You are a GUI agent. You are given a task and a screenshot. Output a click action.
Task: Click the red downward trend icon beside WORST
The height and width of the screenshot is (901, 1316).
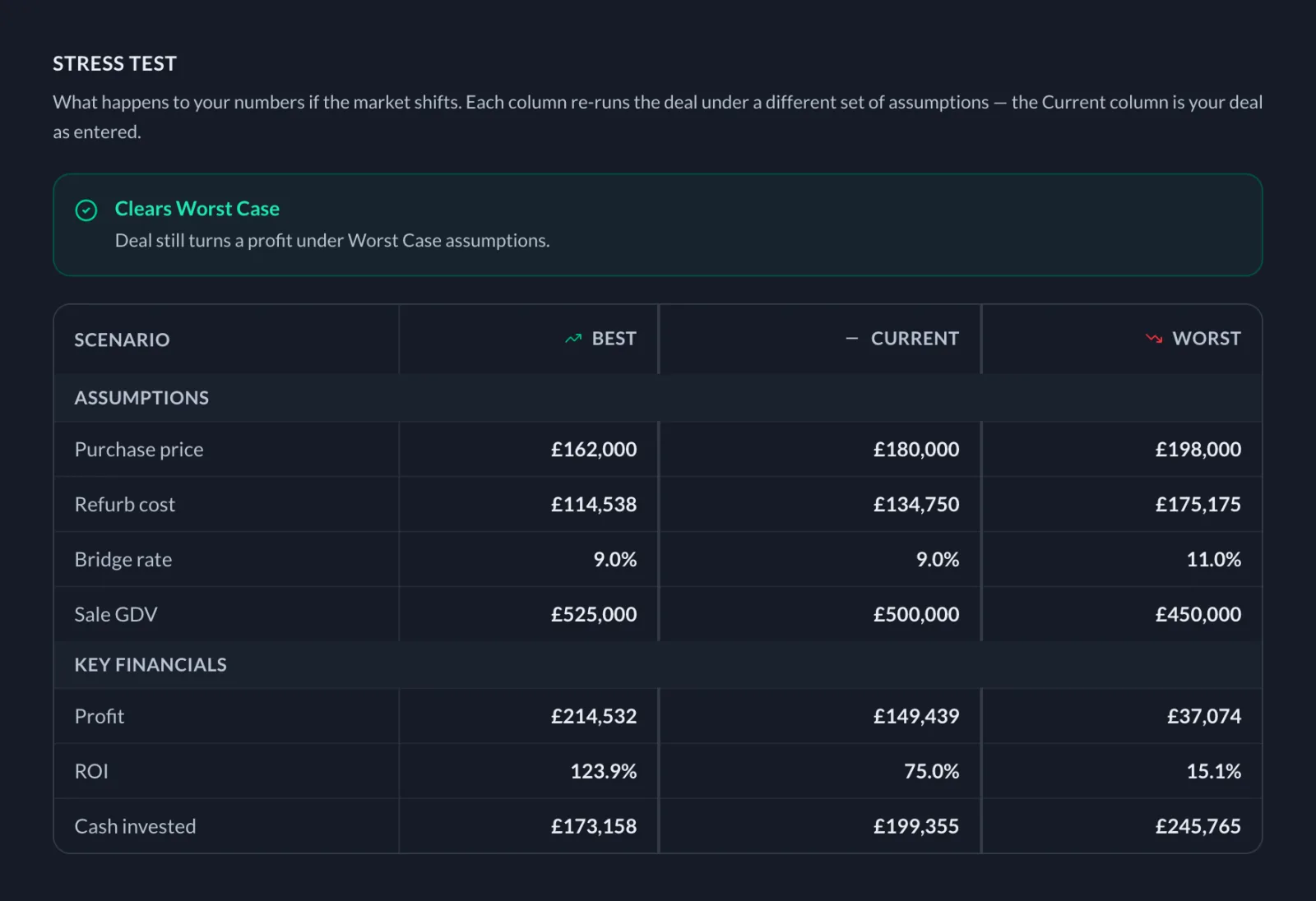pyautogui.click(x=1154, y=339)
